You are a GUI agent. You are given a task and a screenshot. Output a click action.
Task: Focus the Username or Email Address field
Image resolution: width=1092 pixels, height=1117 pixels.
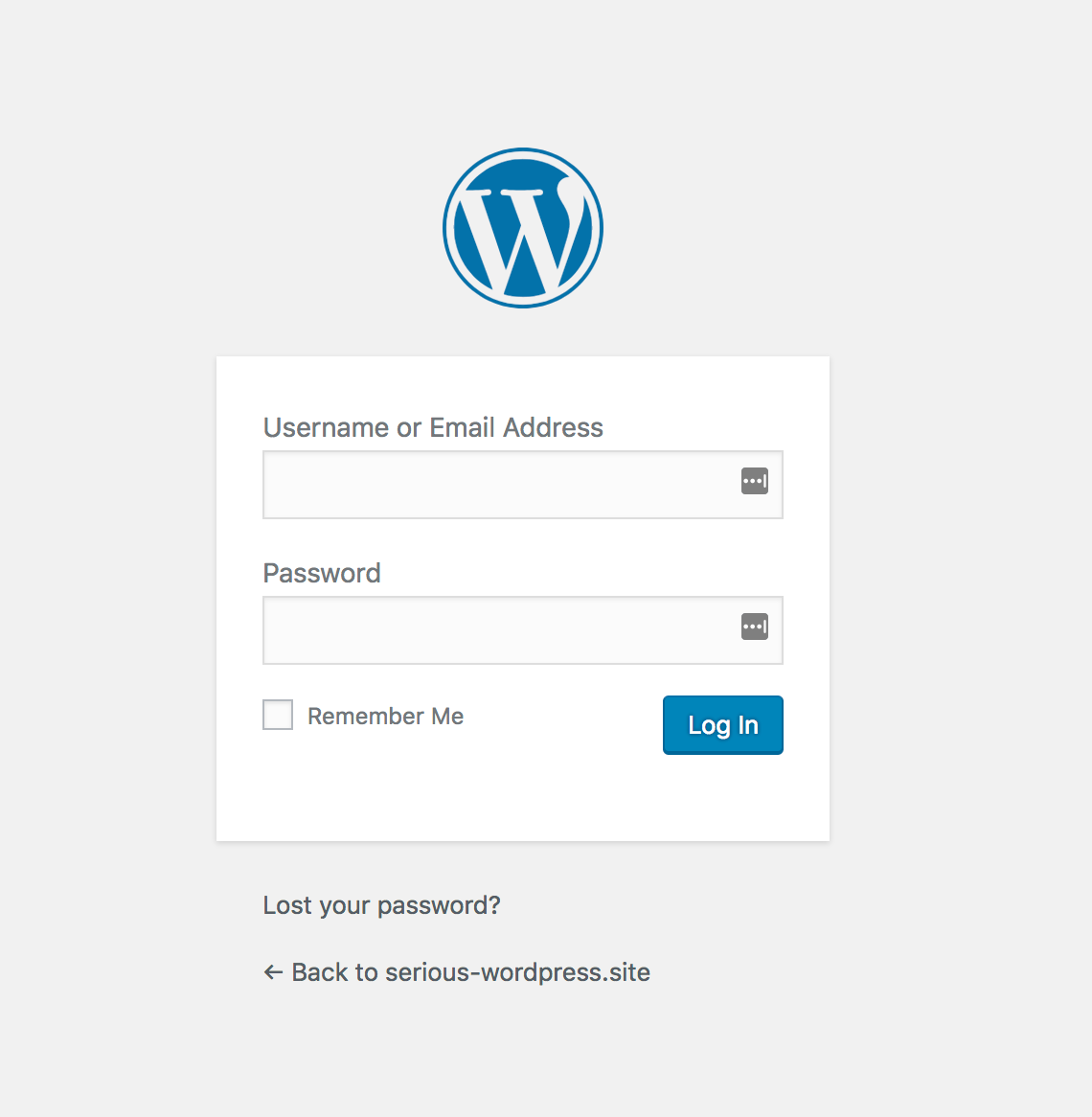click(523, 485)
